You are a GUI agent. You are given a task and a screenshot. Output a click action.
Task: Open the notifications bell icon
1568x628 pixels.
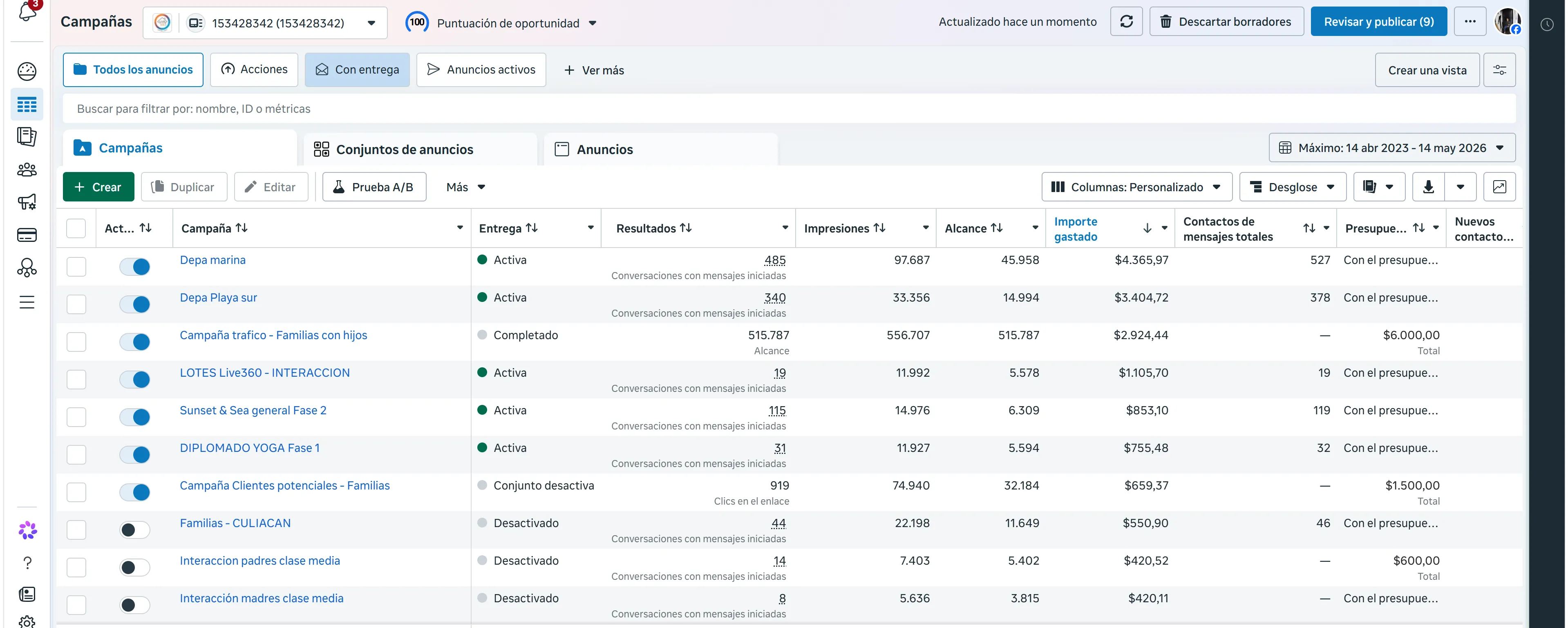click(27, 11)
